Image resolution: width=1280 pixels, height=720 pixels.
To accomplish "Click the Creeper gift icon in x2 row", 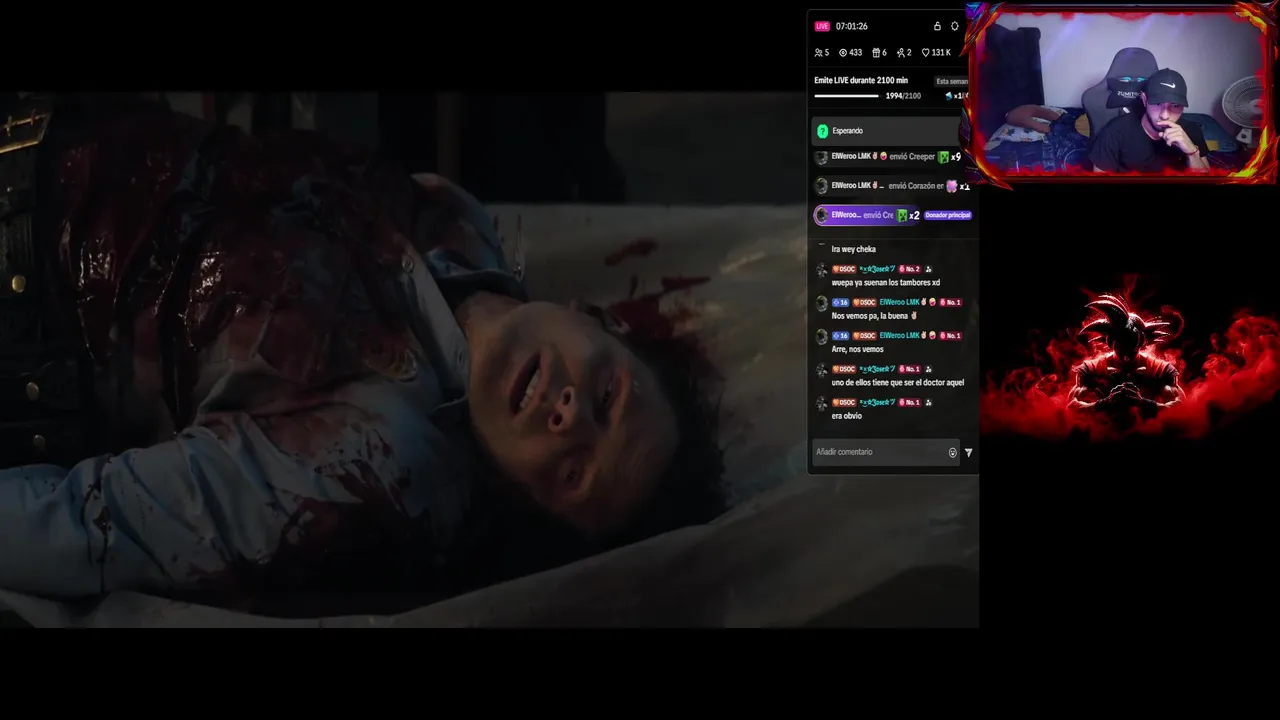I will [902, 215].
